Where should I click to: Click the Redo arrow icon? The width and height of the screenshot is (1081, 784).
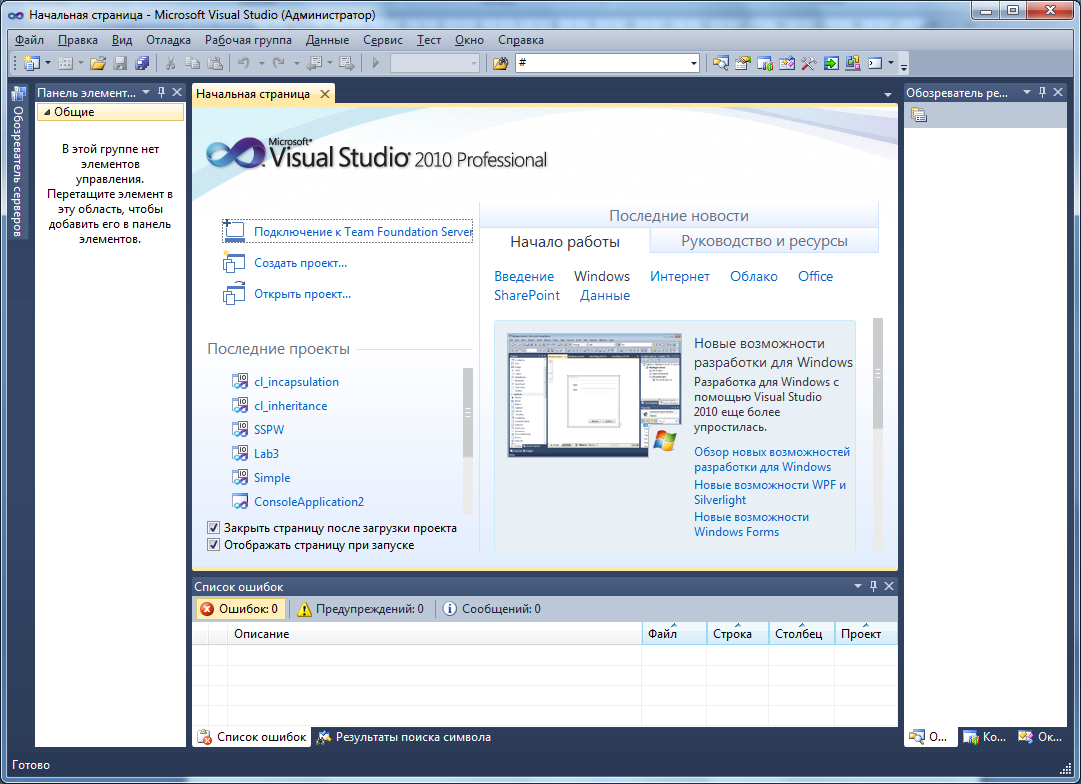pos(279,63)
